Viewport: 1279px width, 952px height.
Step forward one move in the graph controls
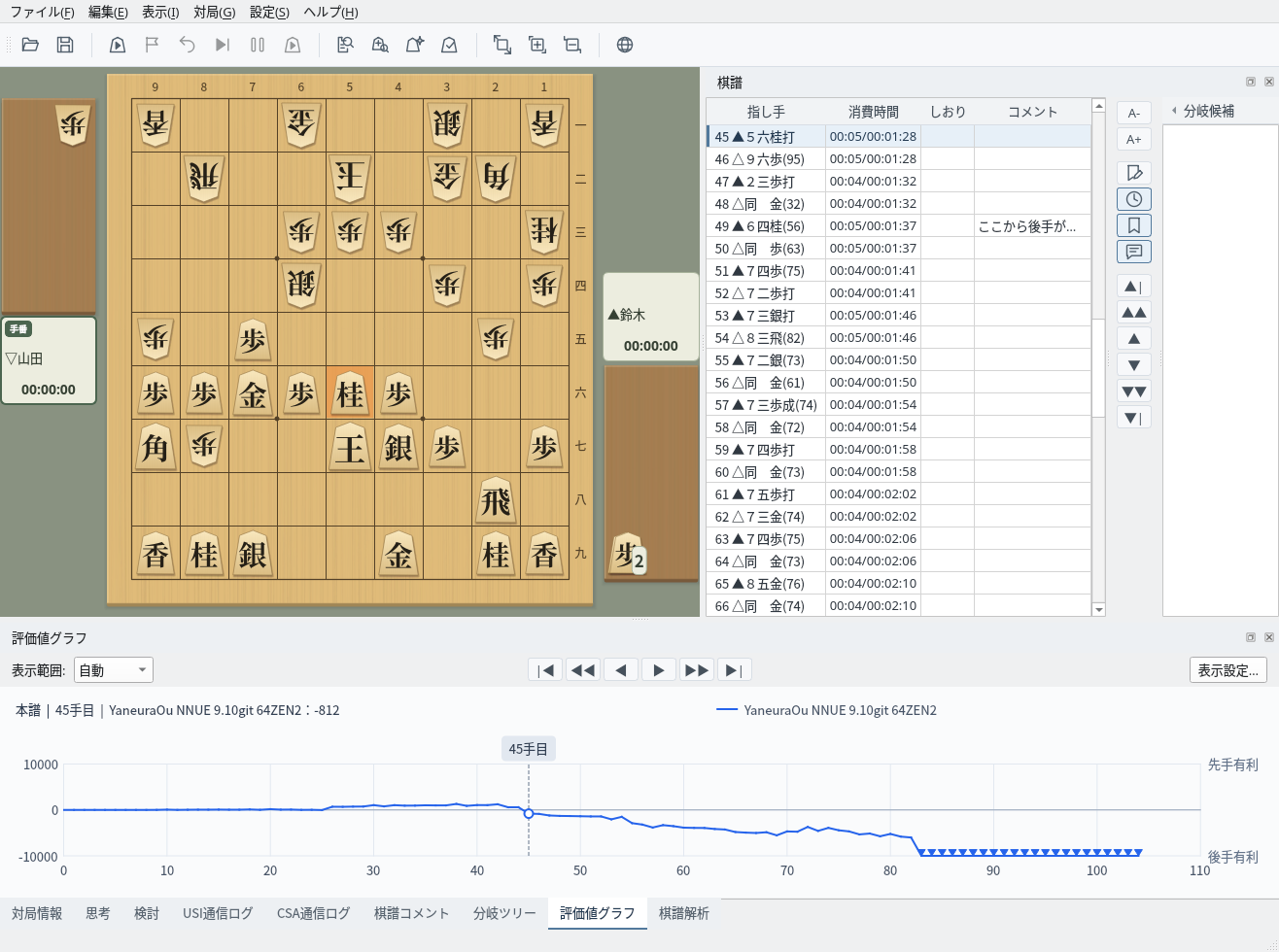pyautogui.click(x=659, y=670)
